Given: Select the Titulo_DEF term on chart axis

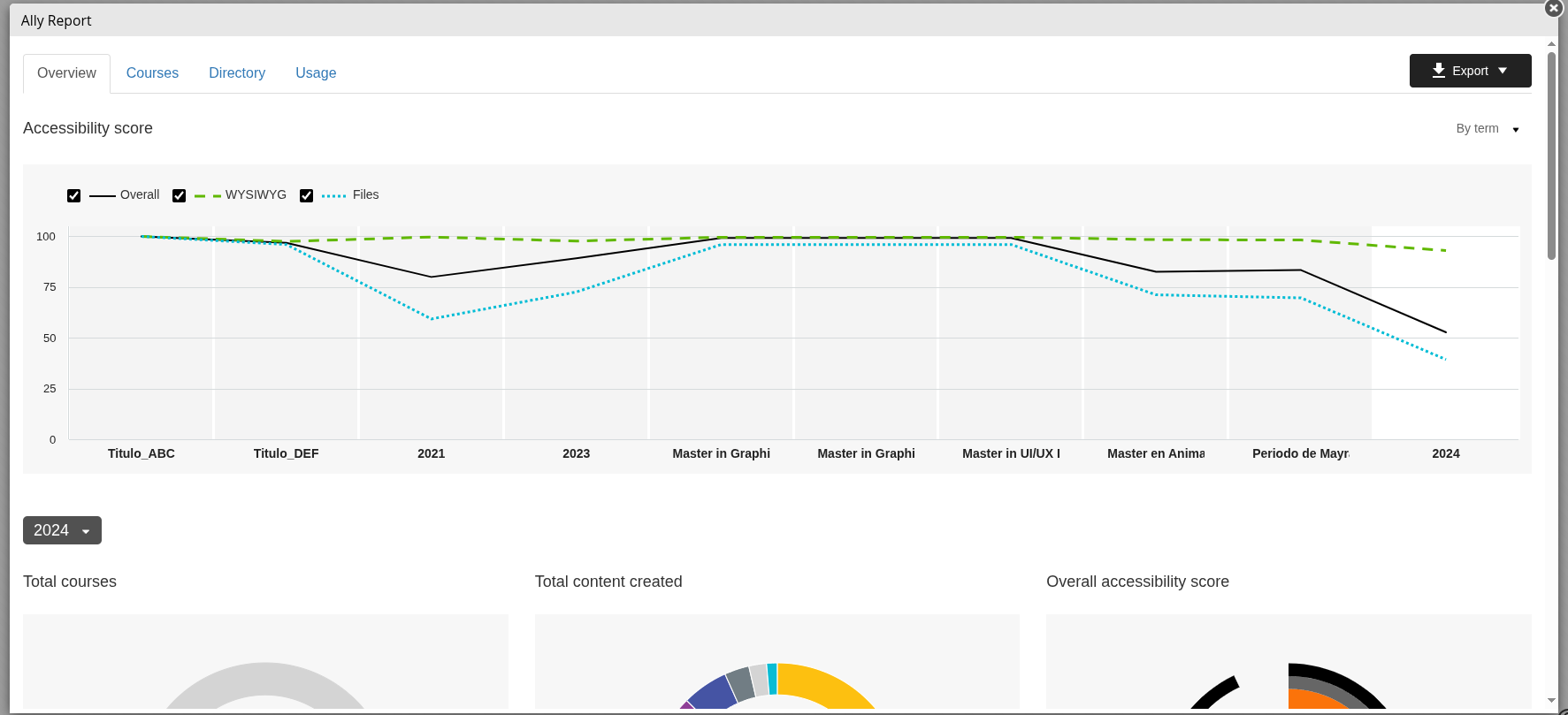Looking at the screenshot, I should point(287,453).
